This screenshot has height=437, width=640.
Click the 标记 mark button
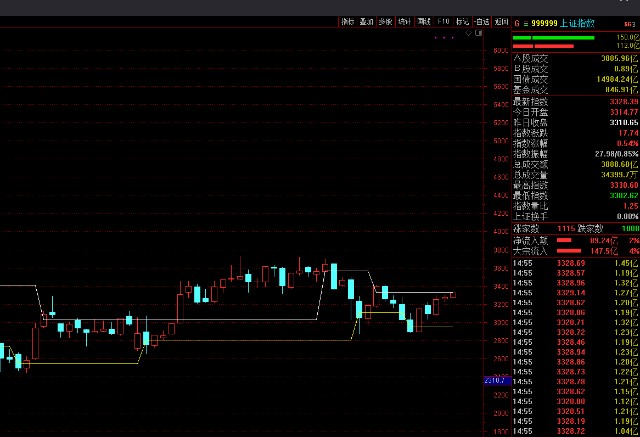[462, 21]
